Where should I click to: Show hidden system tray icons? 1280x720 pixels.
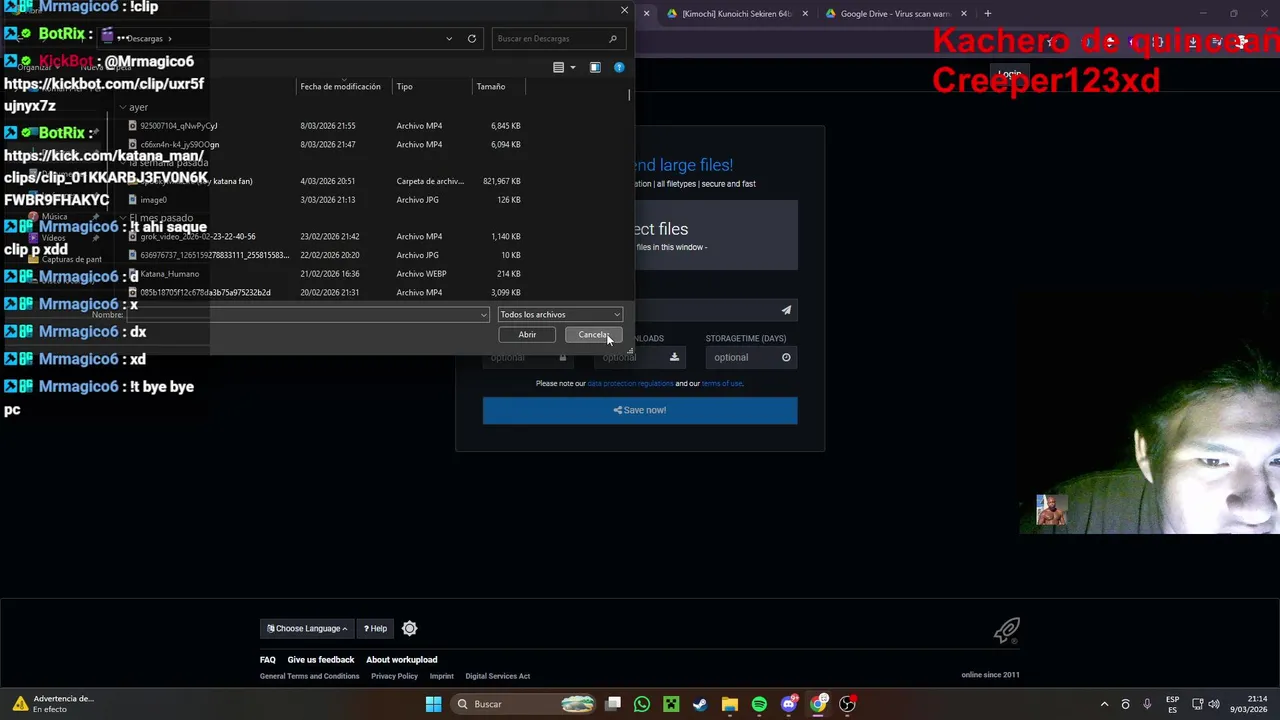pos(1104,704)
